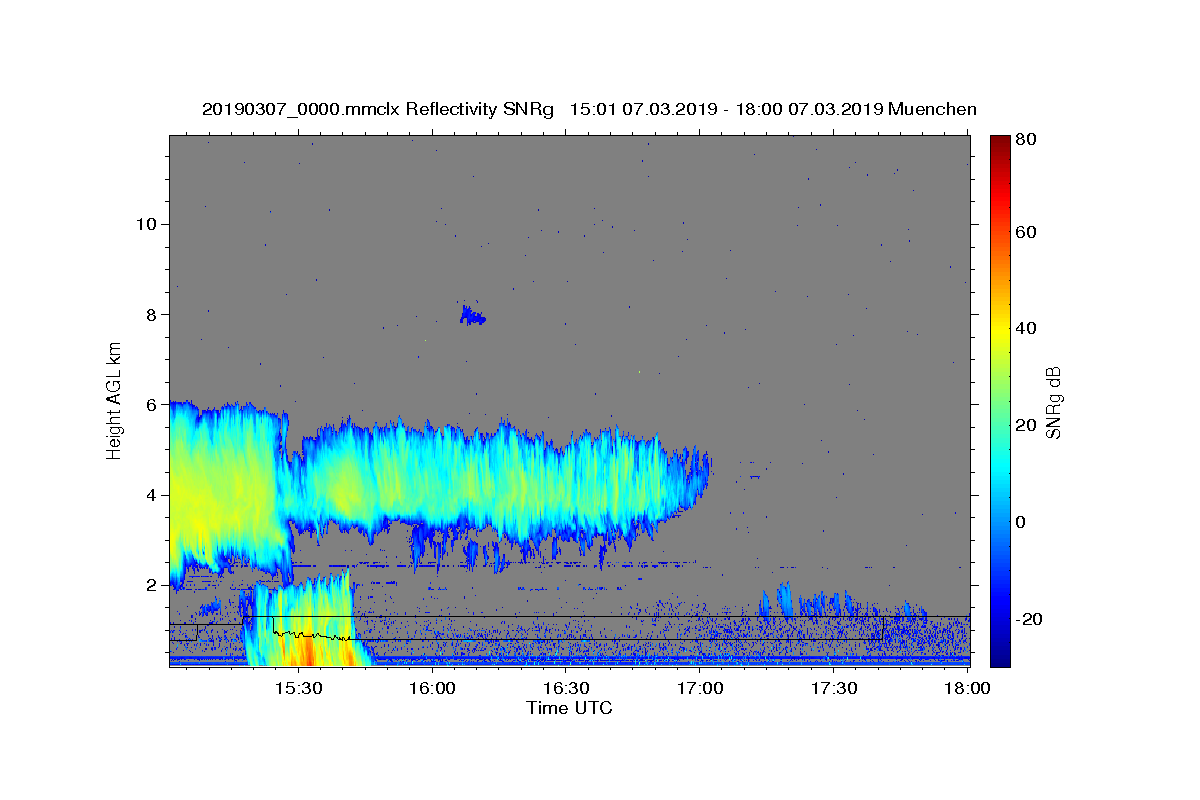The image size is (1200, 800).
Task: Click the colorbar value 40
Action: 1026,328
